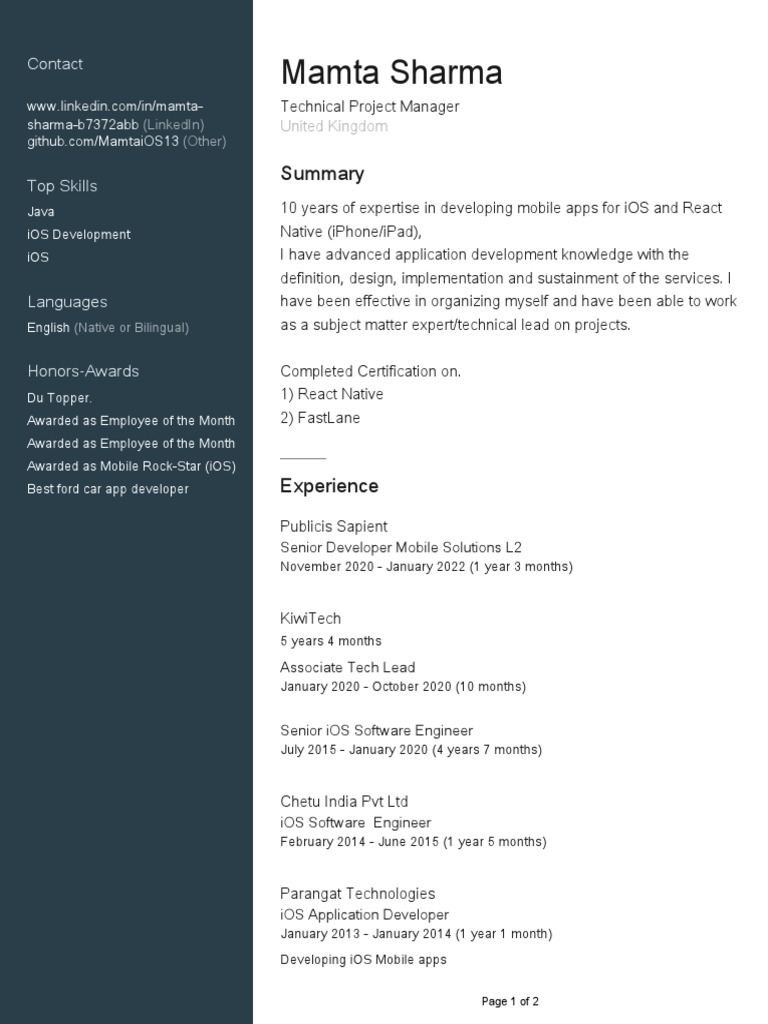This screenshot has height=1024, width=768.
Task: Click the Experience section heading
Action: [x=329, y=486]
